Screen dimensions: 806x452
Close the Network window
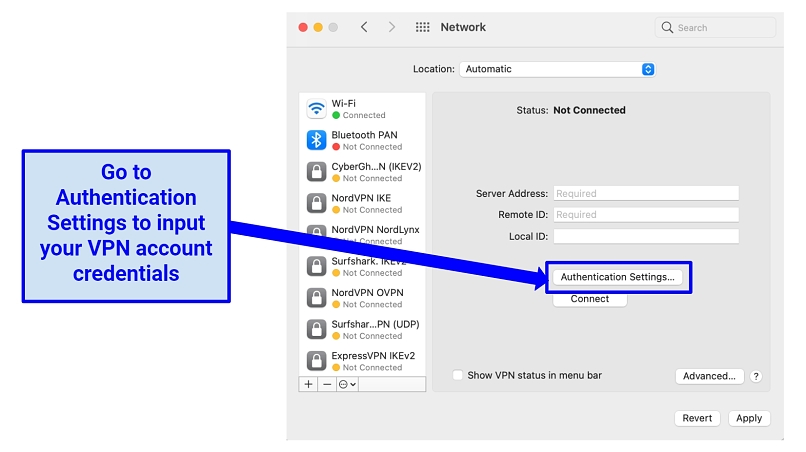pos(303,27)
